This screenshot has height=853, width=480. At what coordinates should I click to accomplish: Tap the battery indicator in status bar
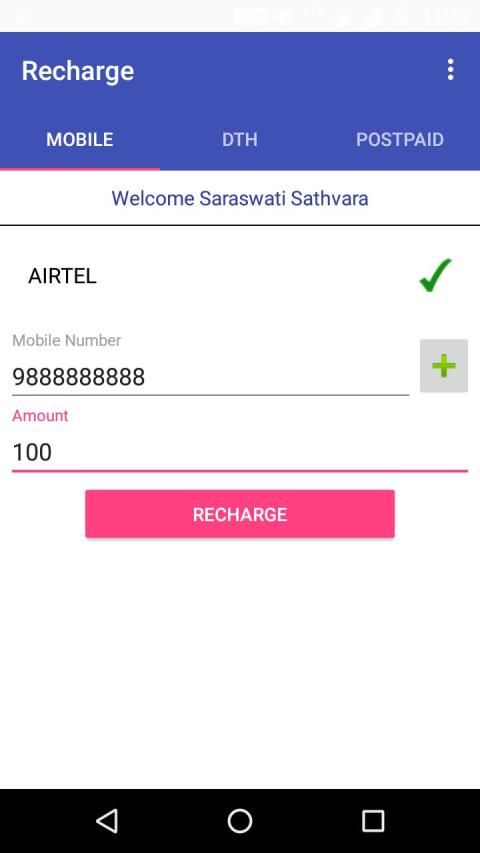tap(403, 17)
